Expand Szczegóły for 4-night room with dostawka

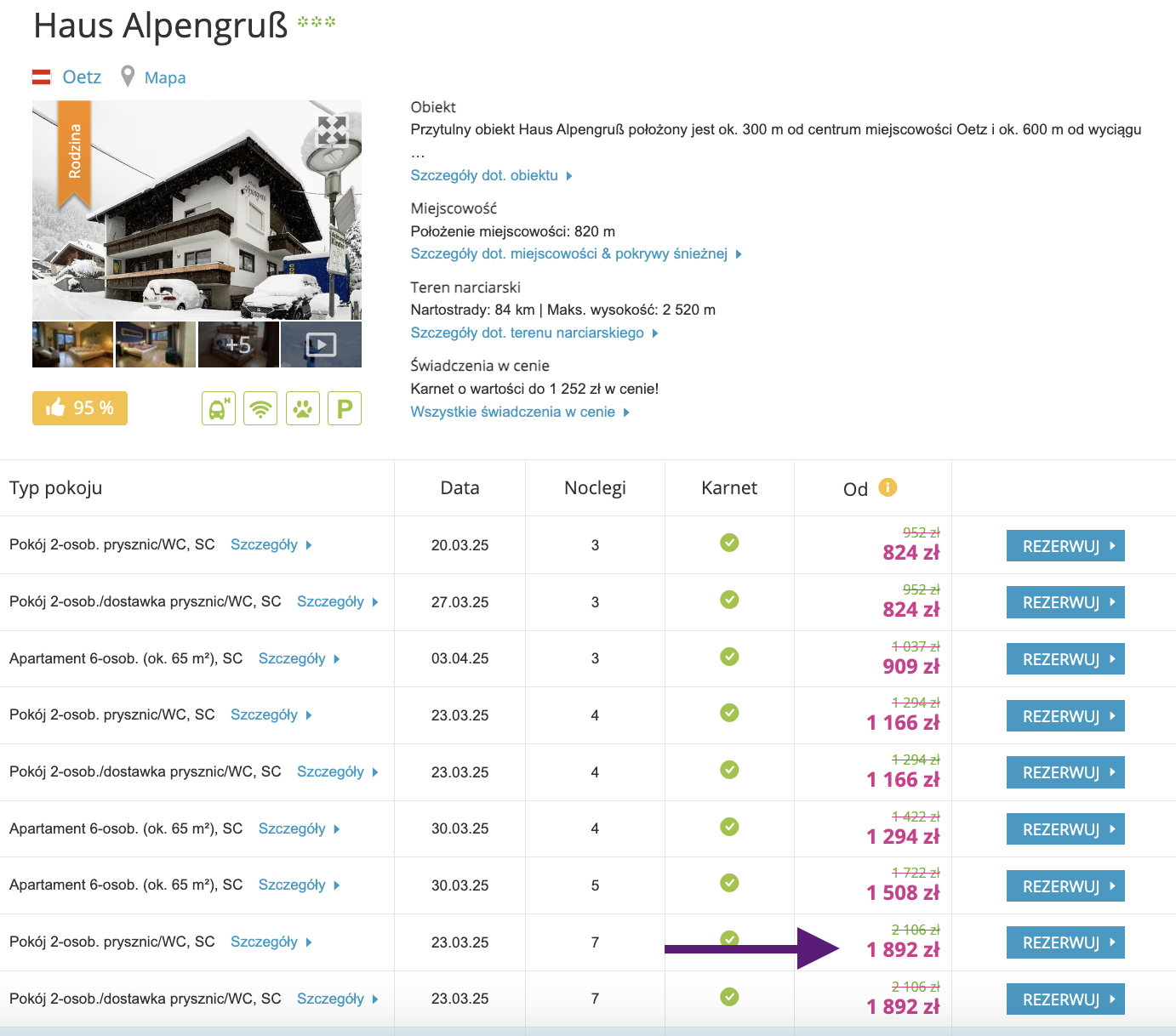click(338, 771)
